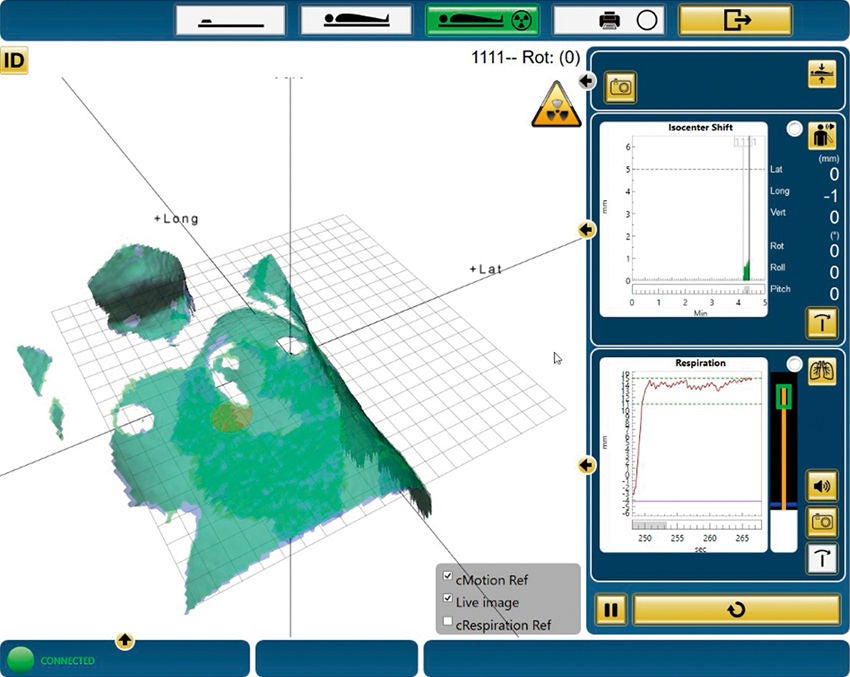Open the patient motion monitoring icon
Viewport: 850px width, 677px height.
pyautogui.click(x=822, y=136)
